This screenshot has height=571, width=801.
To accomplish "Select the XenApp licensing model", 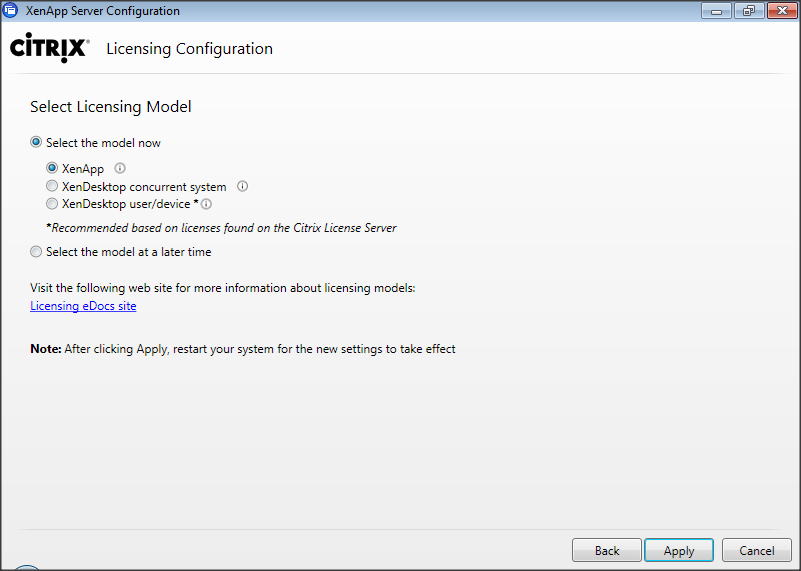I will (53, 169).
